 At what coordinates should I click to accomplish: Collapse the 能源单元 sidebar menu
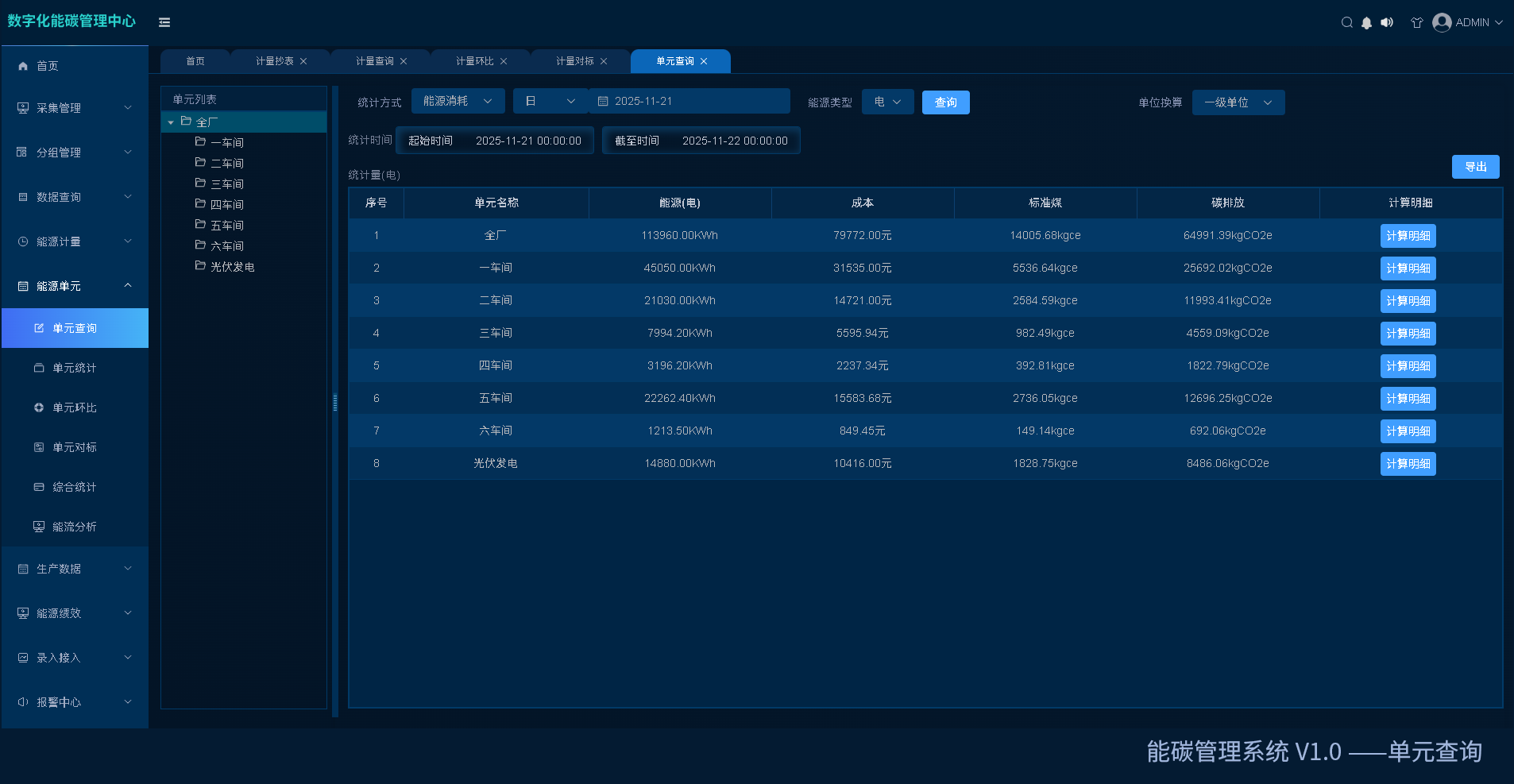[75, 286]
